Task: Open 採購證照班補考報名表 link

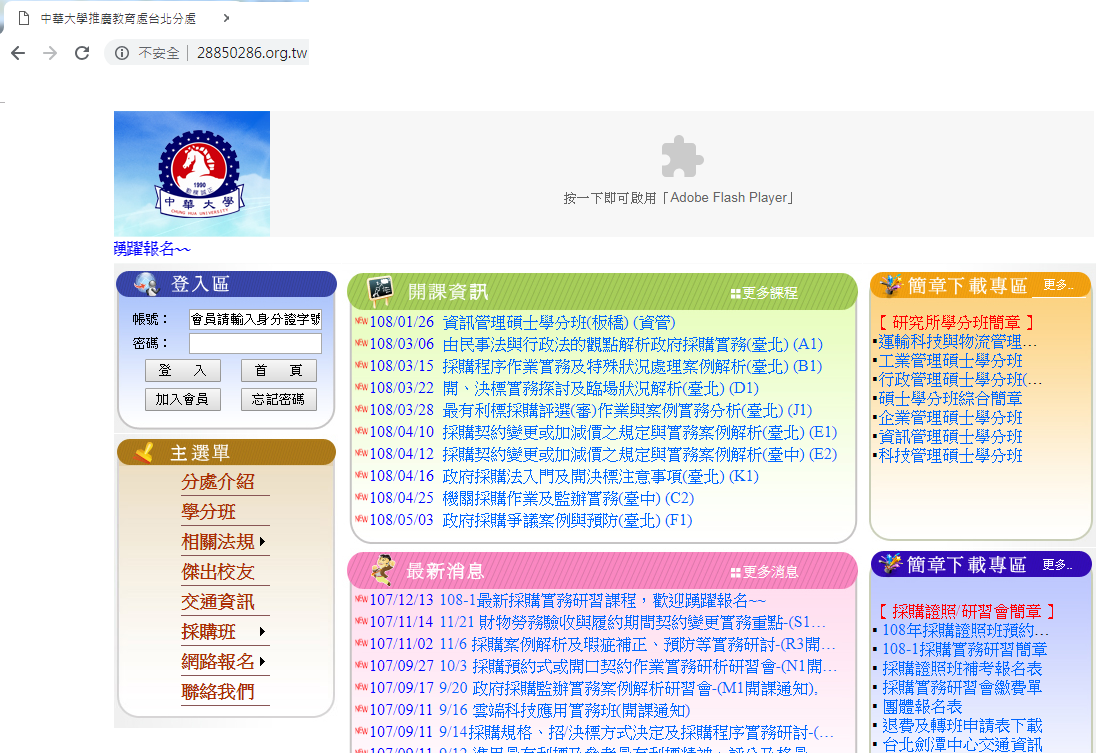Action: coord(962,669)
